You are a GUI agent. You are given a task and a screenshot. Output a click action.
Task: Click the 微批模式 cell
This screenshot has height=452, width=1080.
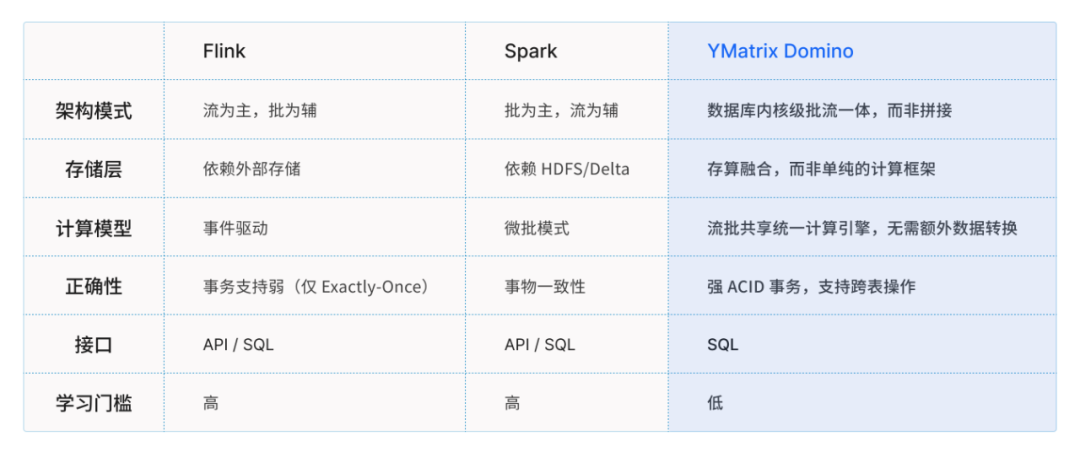pyautogui.click(x=537, y=228)
